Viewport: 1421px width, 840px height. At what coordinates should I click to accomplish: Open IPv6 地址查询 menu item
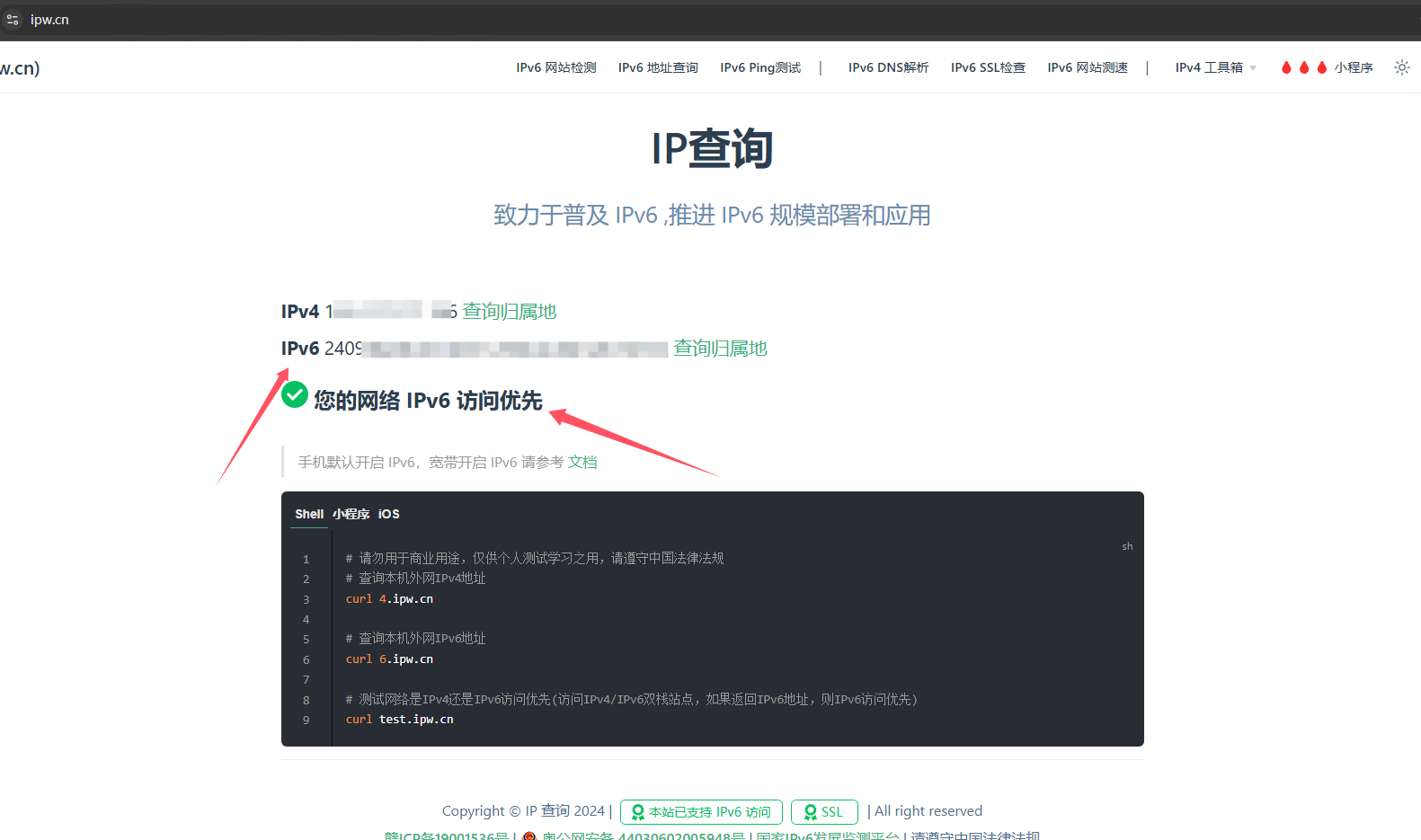click(x=658, y=67)
